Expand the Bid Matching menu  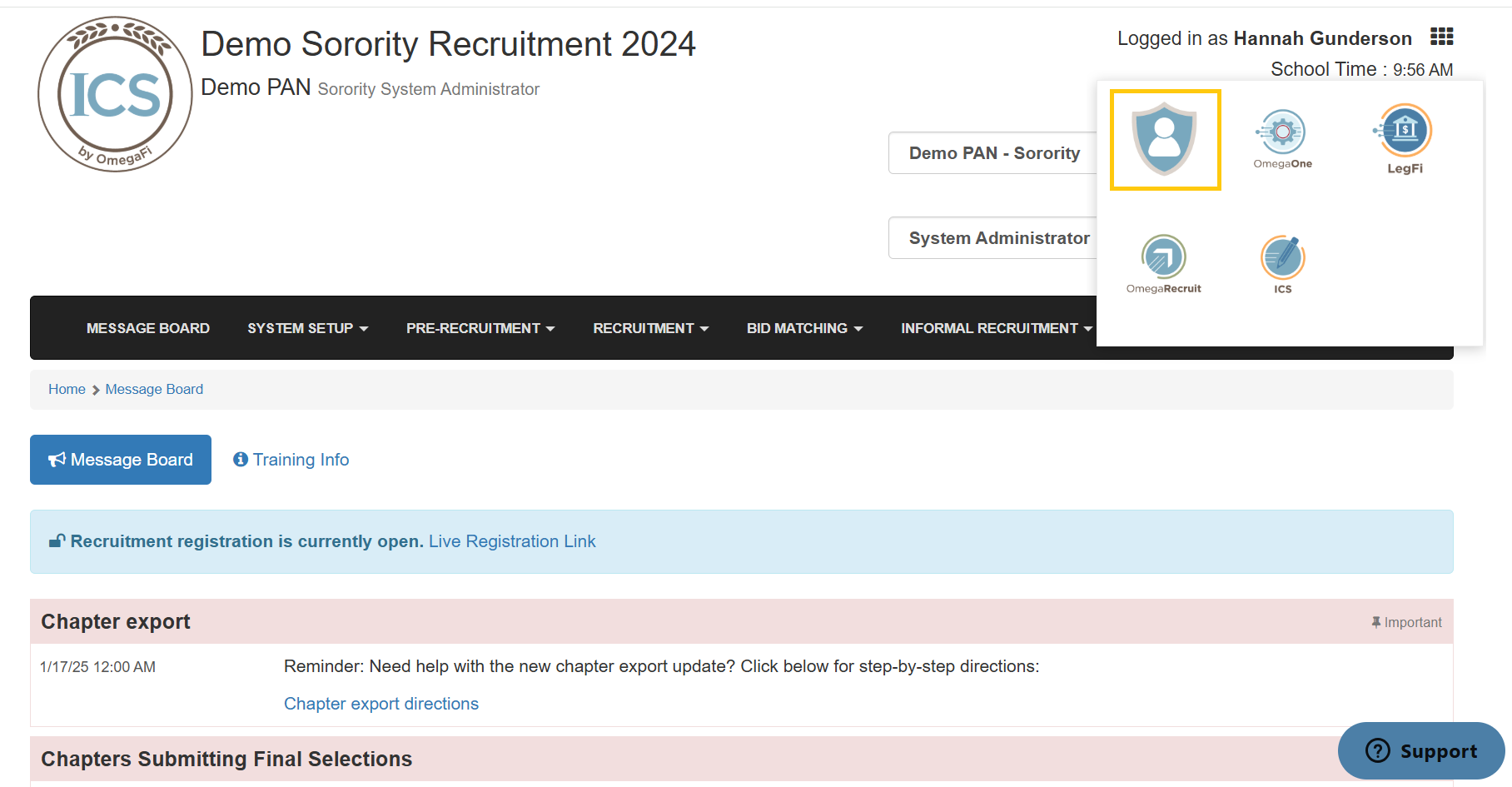coord(803,328)
